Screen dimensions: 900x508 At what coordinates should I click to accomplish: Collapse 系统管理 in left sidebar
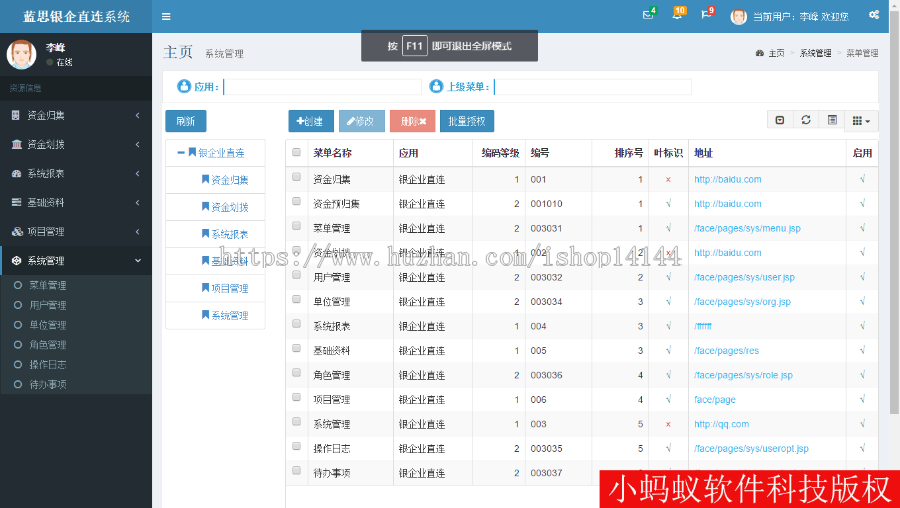pyautogui.click(x=76, y=261)
